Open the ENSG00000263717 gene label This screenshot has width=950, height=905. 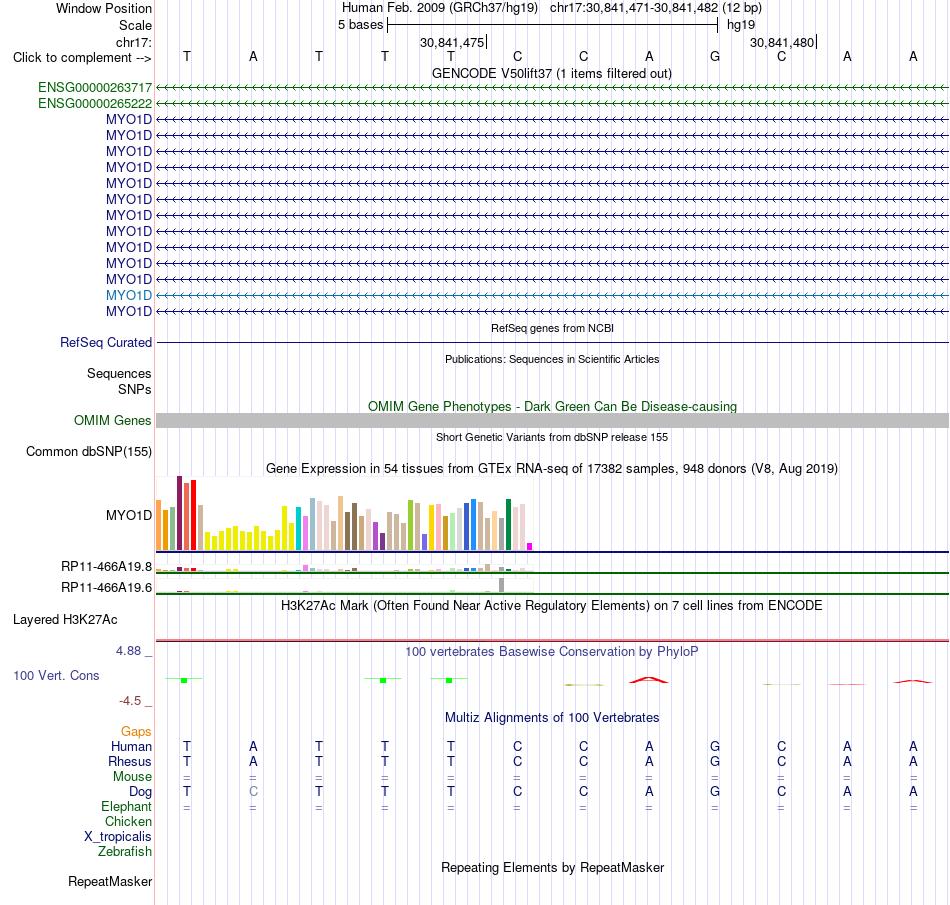pyautogui.click(x=95, y=88)
